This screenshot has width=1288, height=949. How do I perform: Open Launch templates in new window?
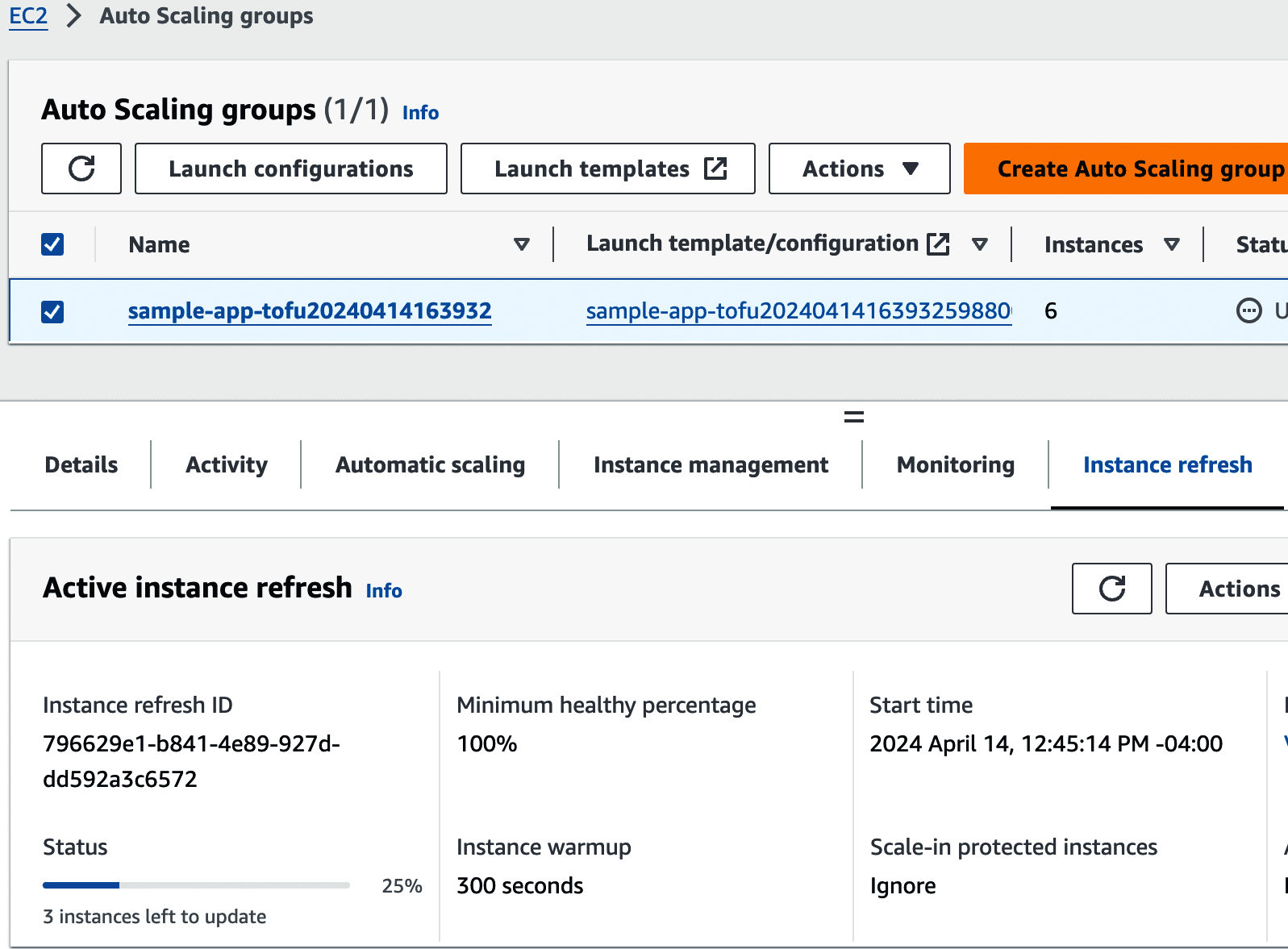point(608,169)
